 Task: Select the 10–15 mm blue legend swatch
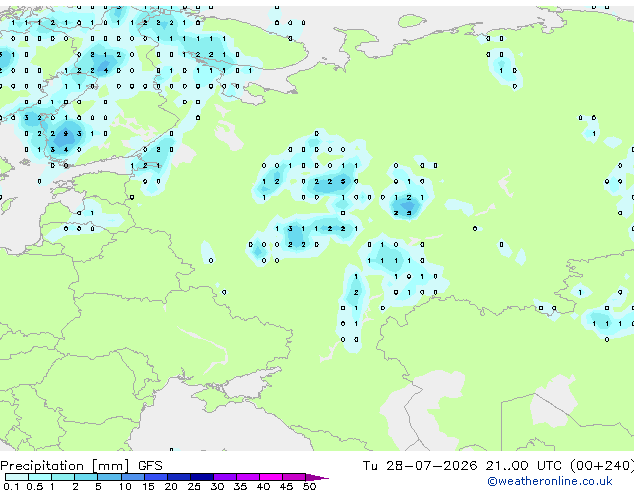pos(133,477)
